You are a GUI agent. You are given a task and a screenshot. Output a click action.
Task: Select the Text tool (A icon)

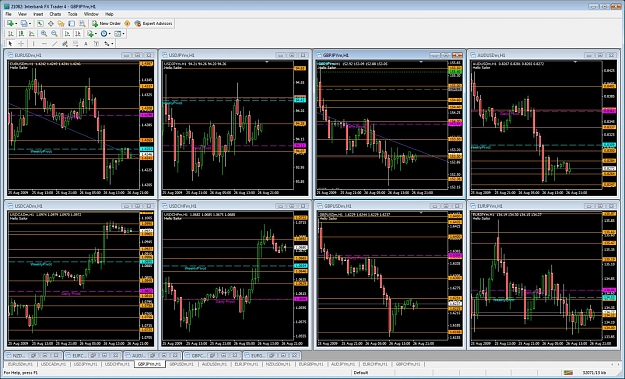pos(86,44)
